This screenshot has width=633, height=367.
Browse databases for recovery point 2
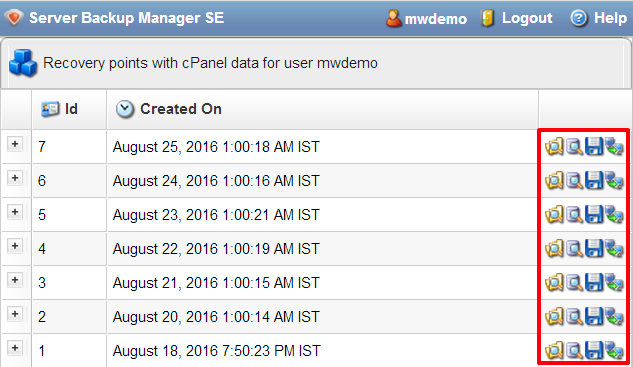574,316
